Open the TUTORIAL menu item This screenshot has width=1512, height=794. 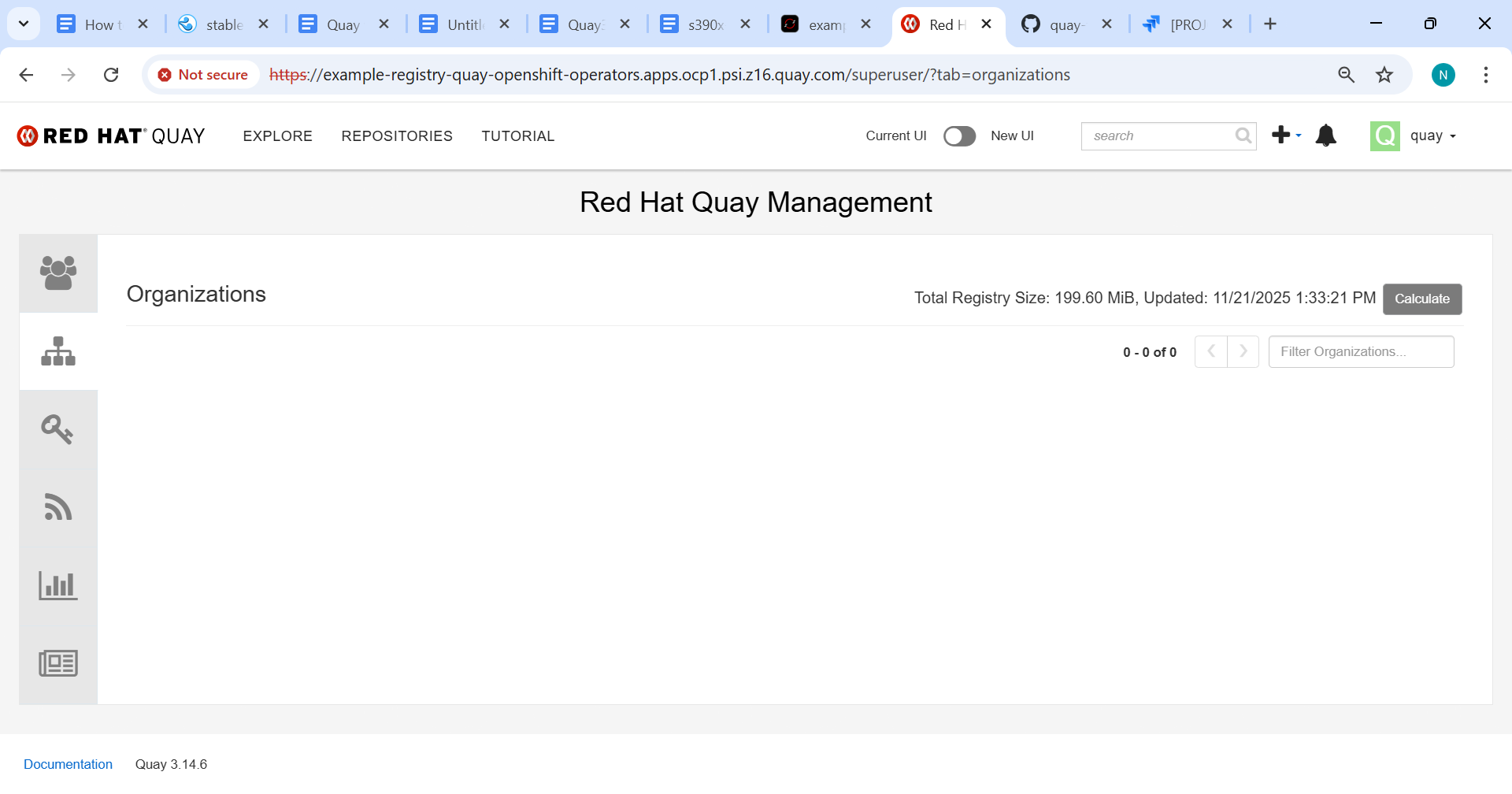pos(518,136)
